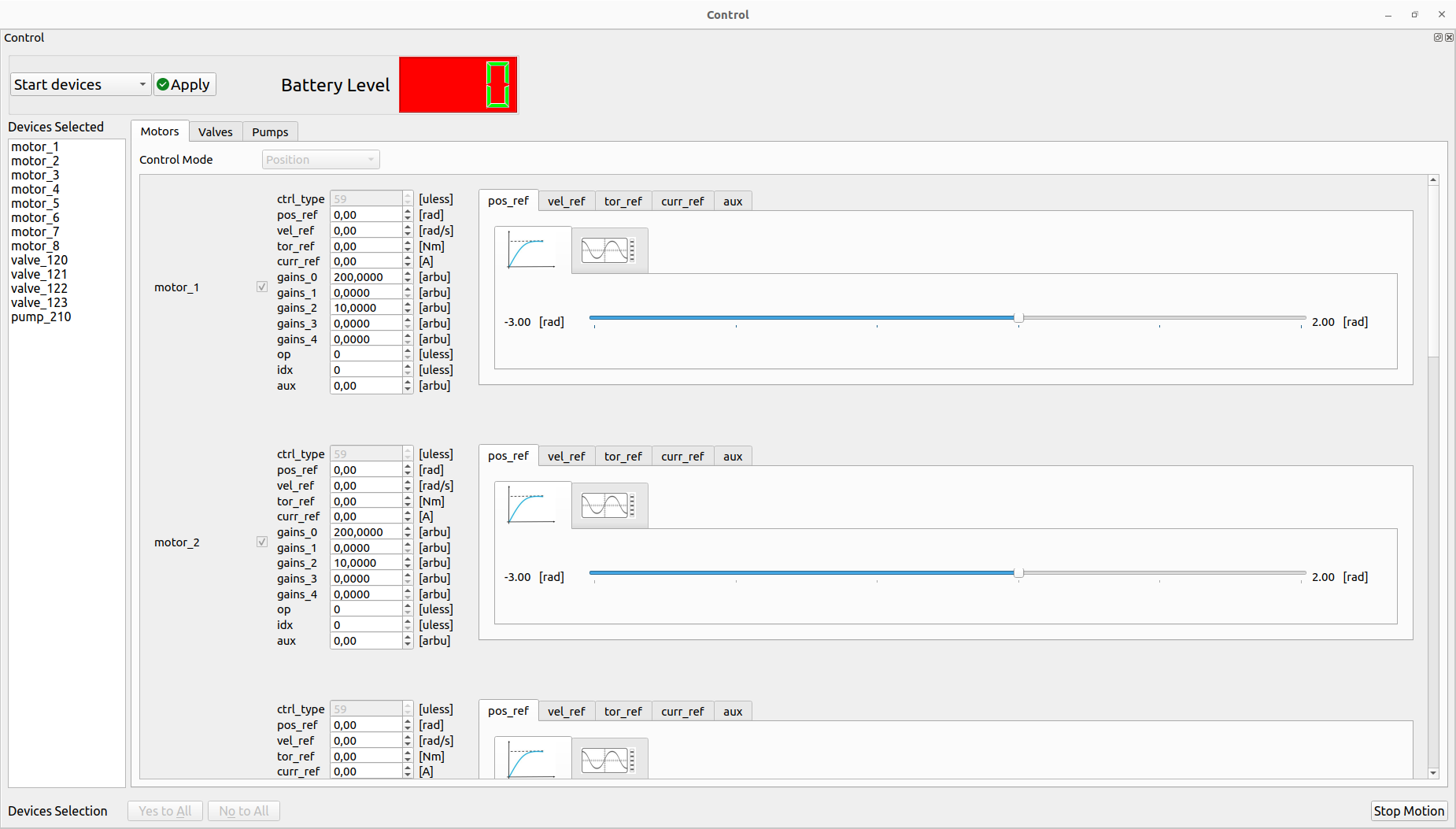The image size is (1456, 829).
Task: Toggle the motor_1 checkbox
Action: (262, 287)
